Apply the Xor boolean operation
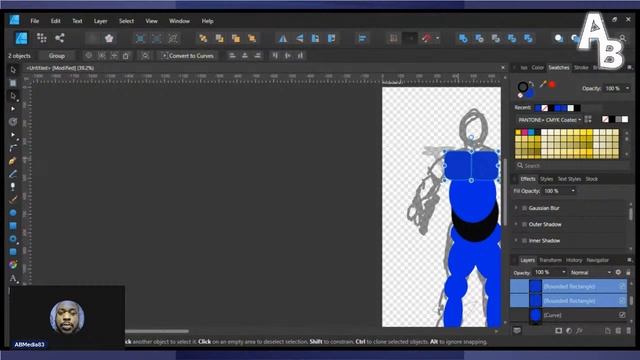Image resolution: width=640 pixels, height=360 pixels. click(512, 38)
